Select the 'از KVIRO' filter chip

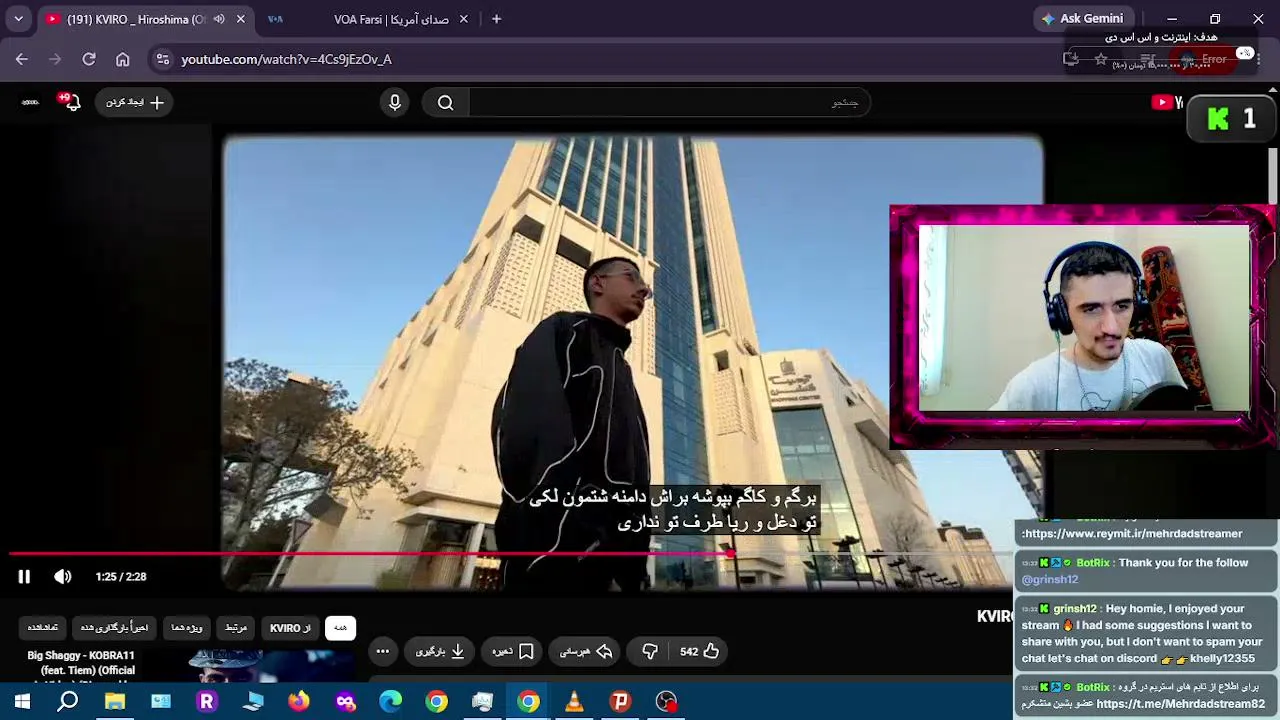pyautogui.click(x=290, y=628)
